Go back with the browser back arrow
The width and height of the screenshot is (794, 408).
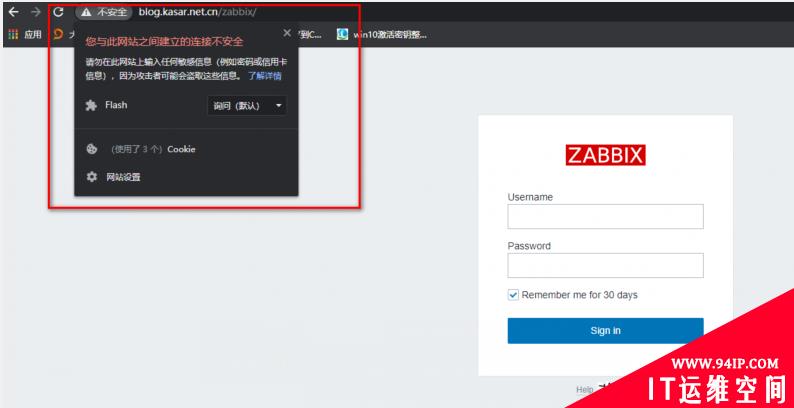pos(14,12)
